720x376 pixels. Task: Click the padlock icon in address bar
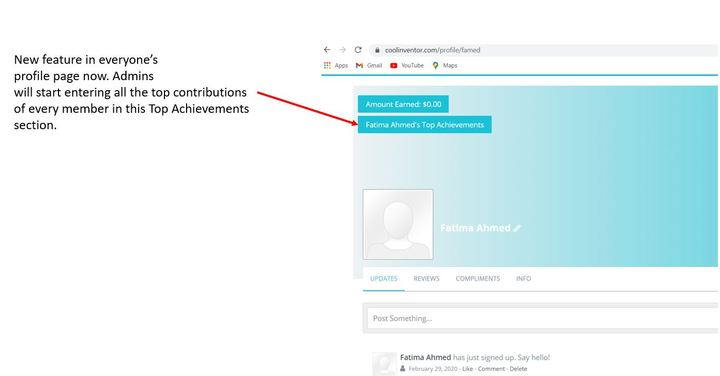[x=377, y=50]
